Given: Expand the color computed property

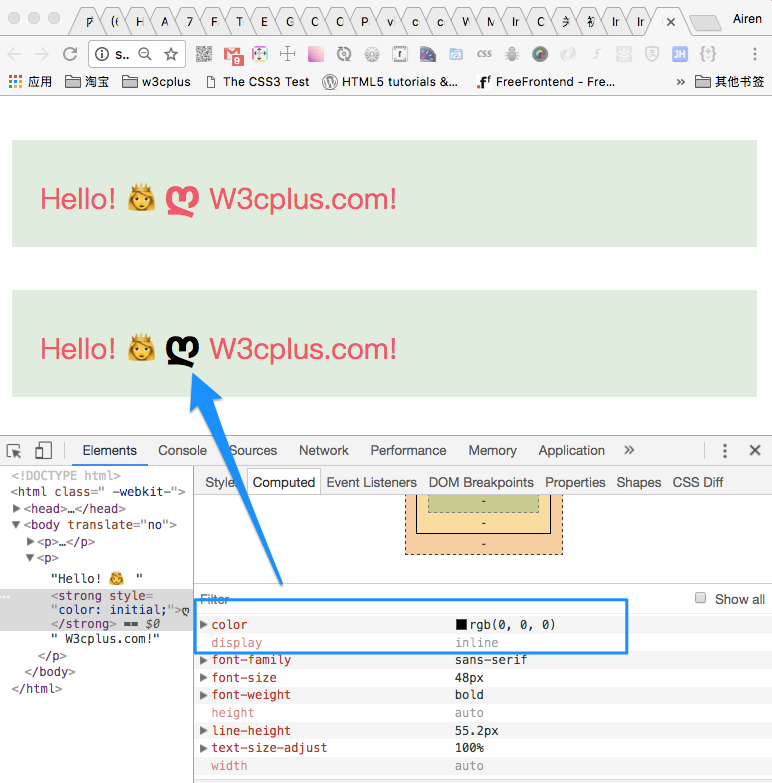Looking at the screenshot, I should (x=203, y=624).
